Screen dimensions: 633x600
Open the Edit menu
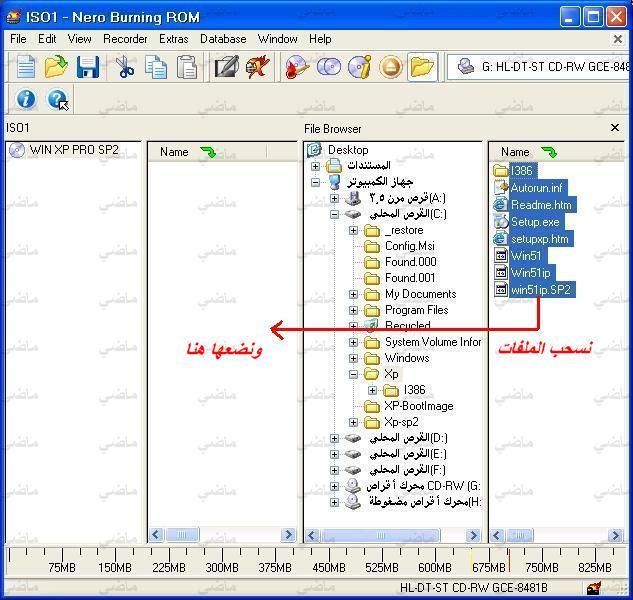[x=47, y=39]
